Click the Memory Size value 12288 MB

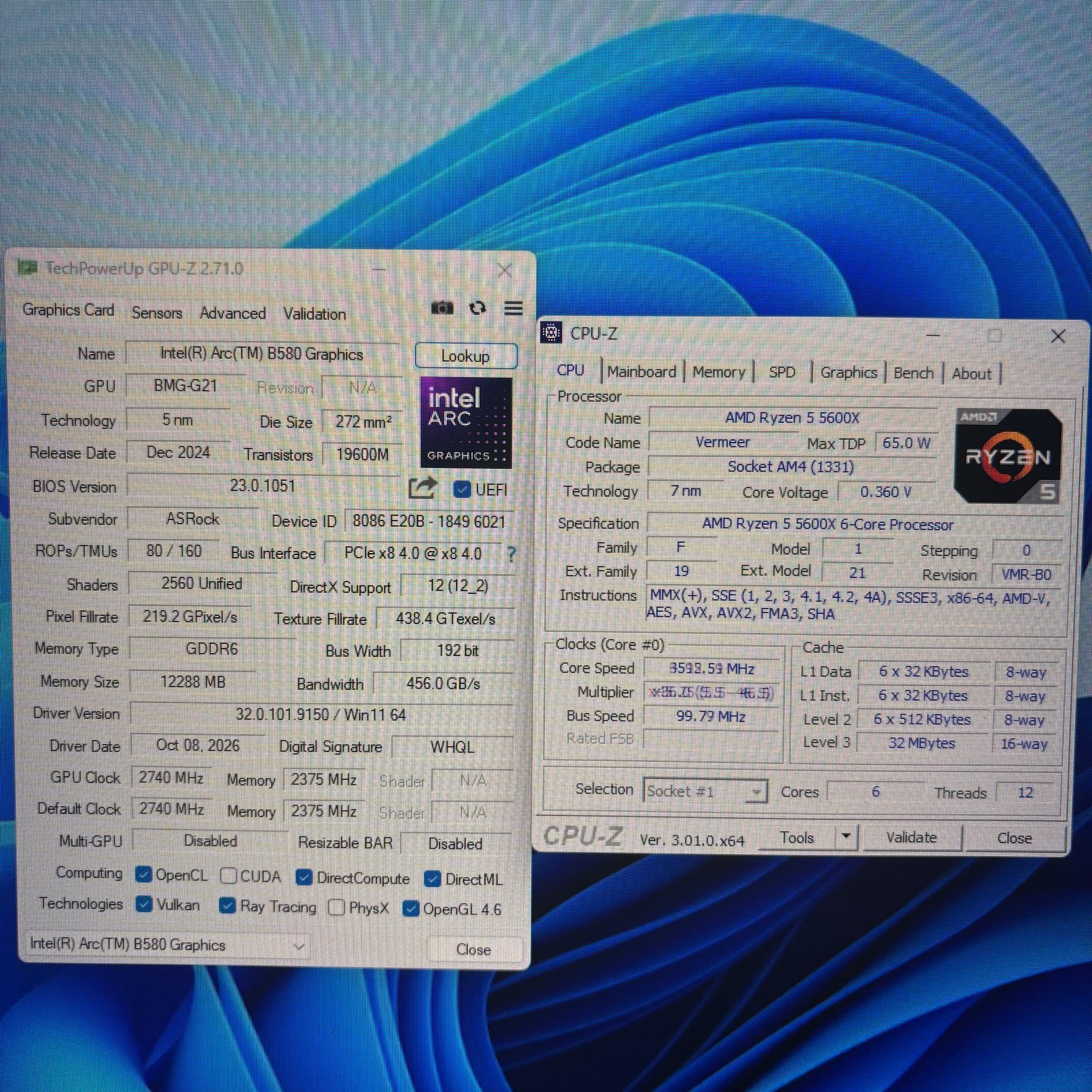click(192, 681)
